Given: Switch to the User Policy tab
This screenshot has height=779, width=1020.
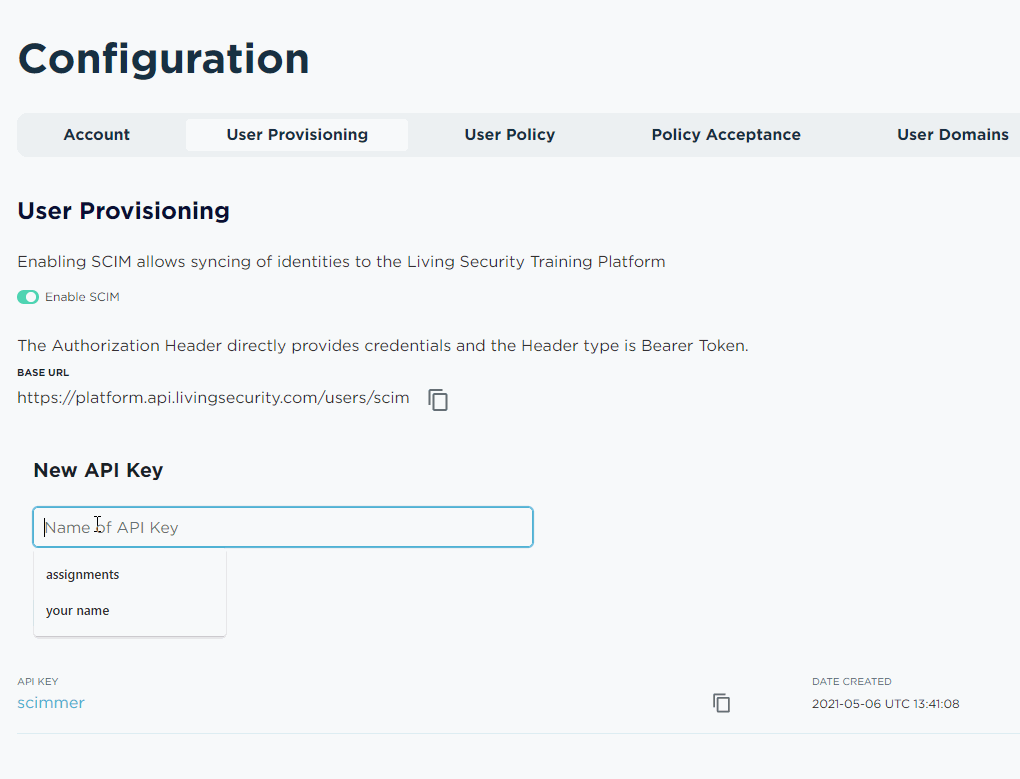Looking at the screenshot, I should [509, 135].
